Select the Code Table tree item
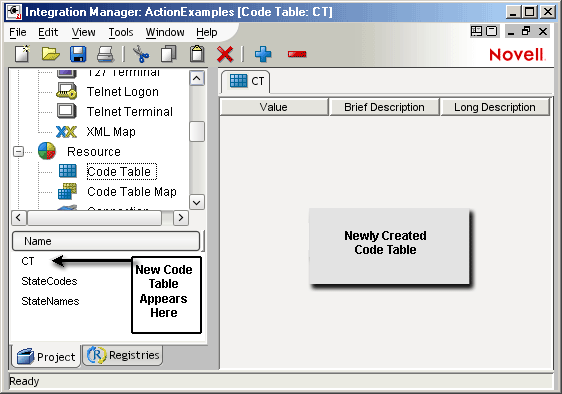The height and width of the screenshot is (394, 562). pyautogui.click(x=122, y=171)
